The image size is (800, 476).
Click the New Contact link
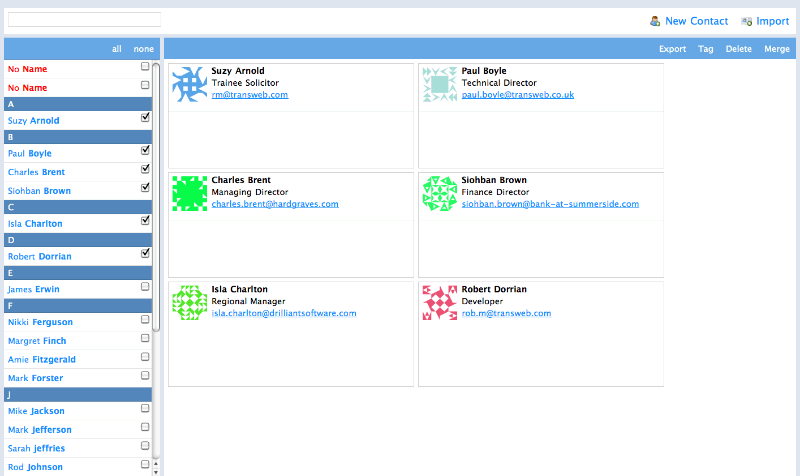(696, 21)
